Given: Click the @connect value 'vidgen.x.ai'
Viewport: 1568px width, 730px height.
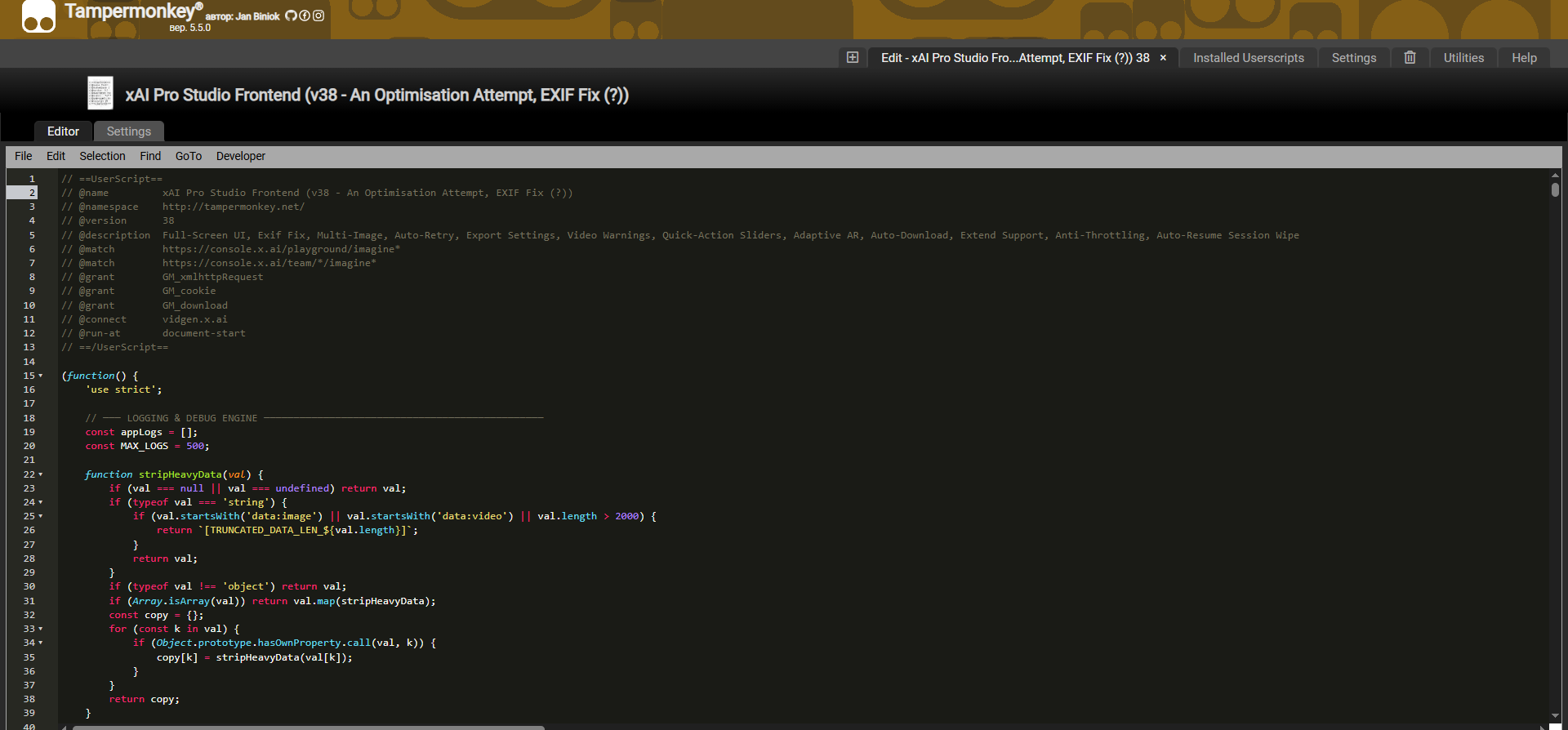Looking at the screenshot, I should pyautogui.click(x=195, y=319).
